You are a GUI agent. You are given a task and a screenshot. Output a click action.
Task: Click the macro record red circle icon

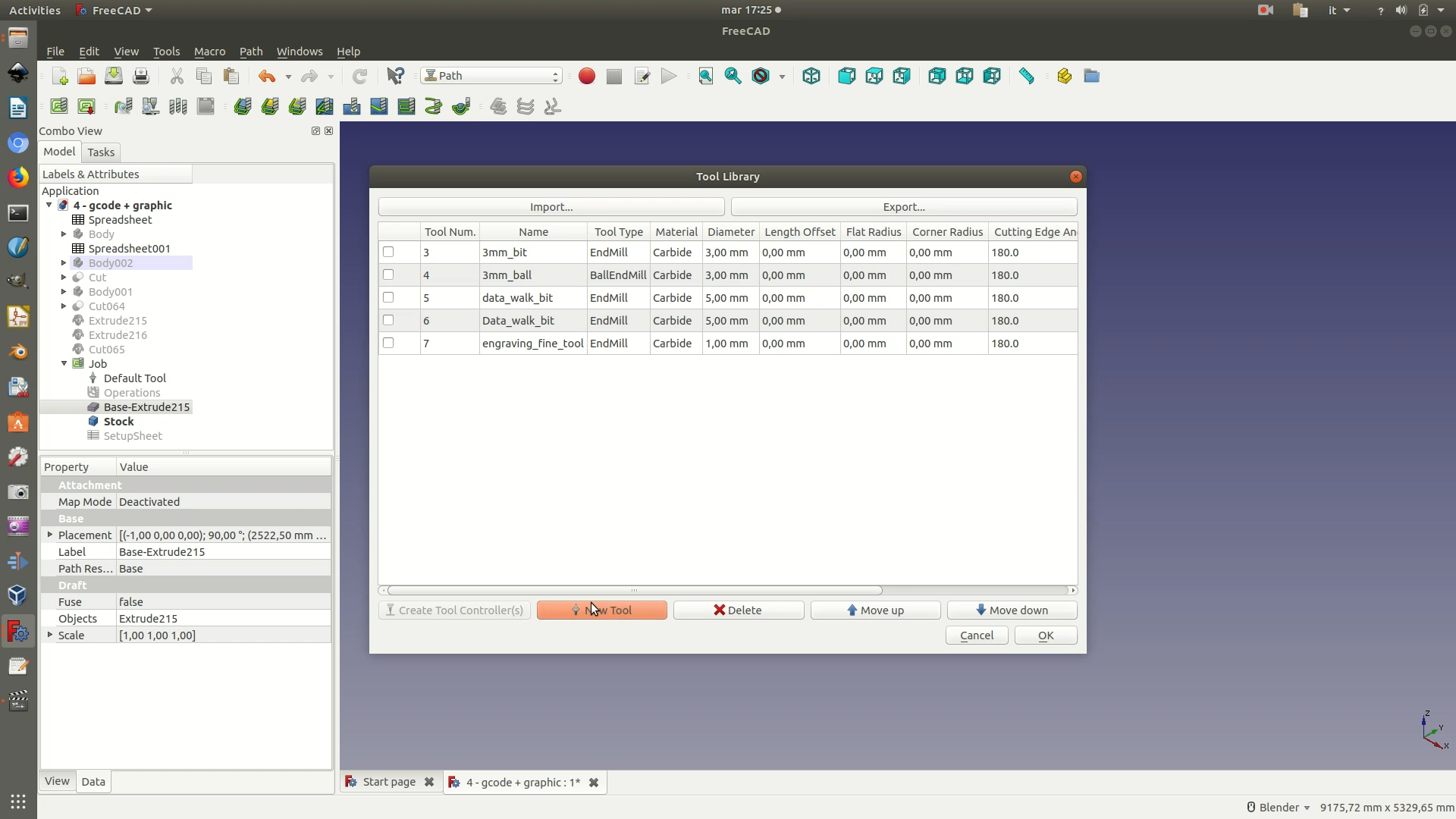click(586, 77)
